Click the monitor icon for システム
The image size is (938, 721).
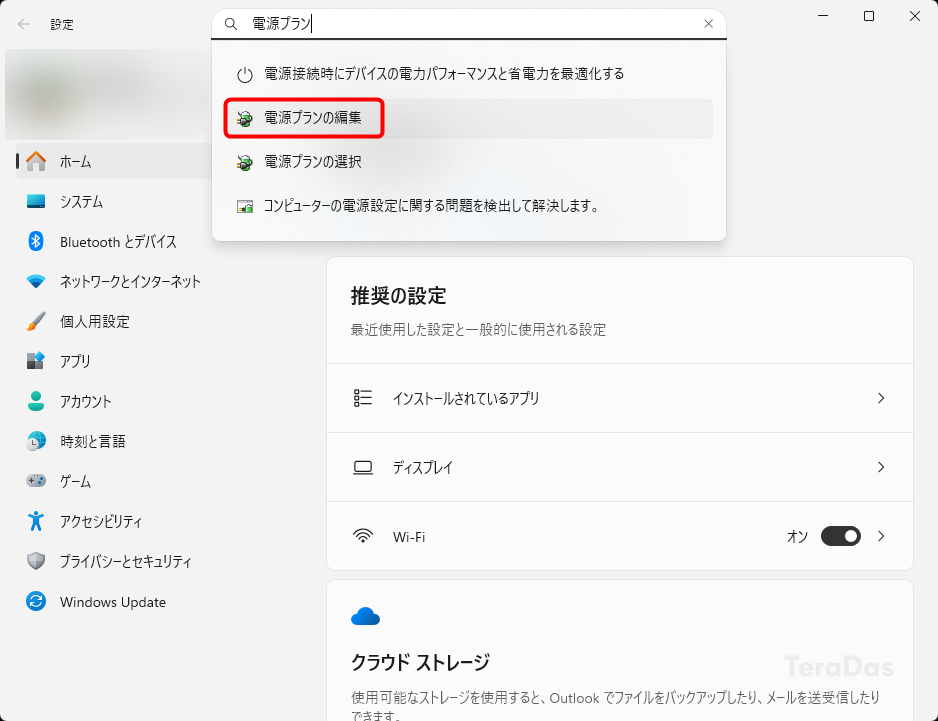36,201
